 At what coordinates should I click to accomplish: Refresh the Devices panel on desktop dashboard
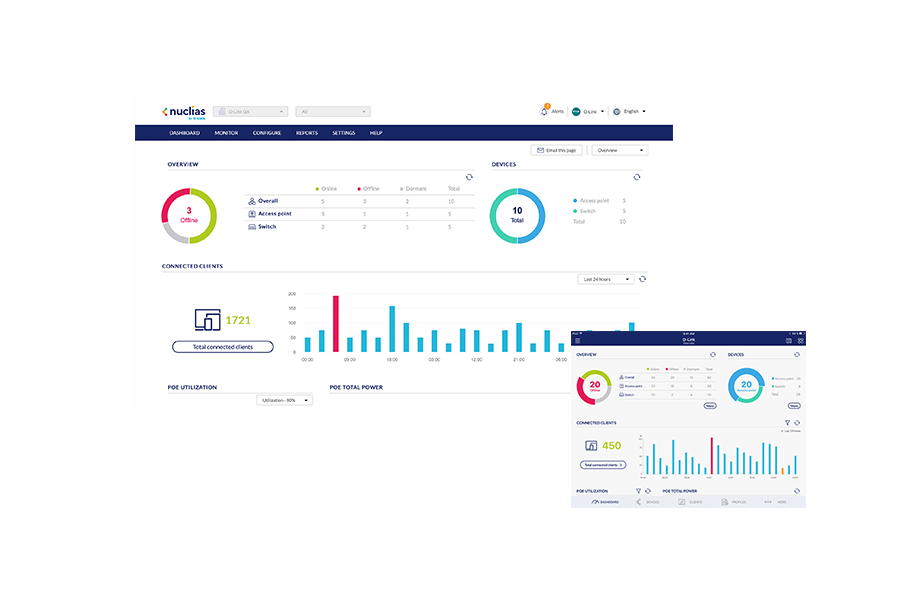636,177
